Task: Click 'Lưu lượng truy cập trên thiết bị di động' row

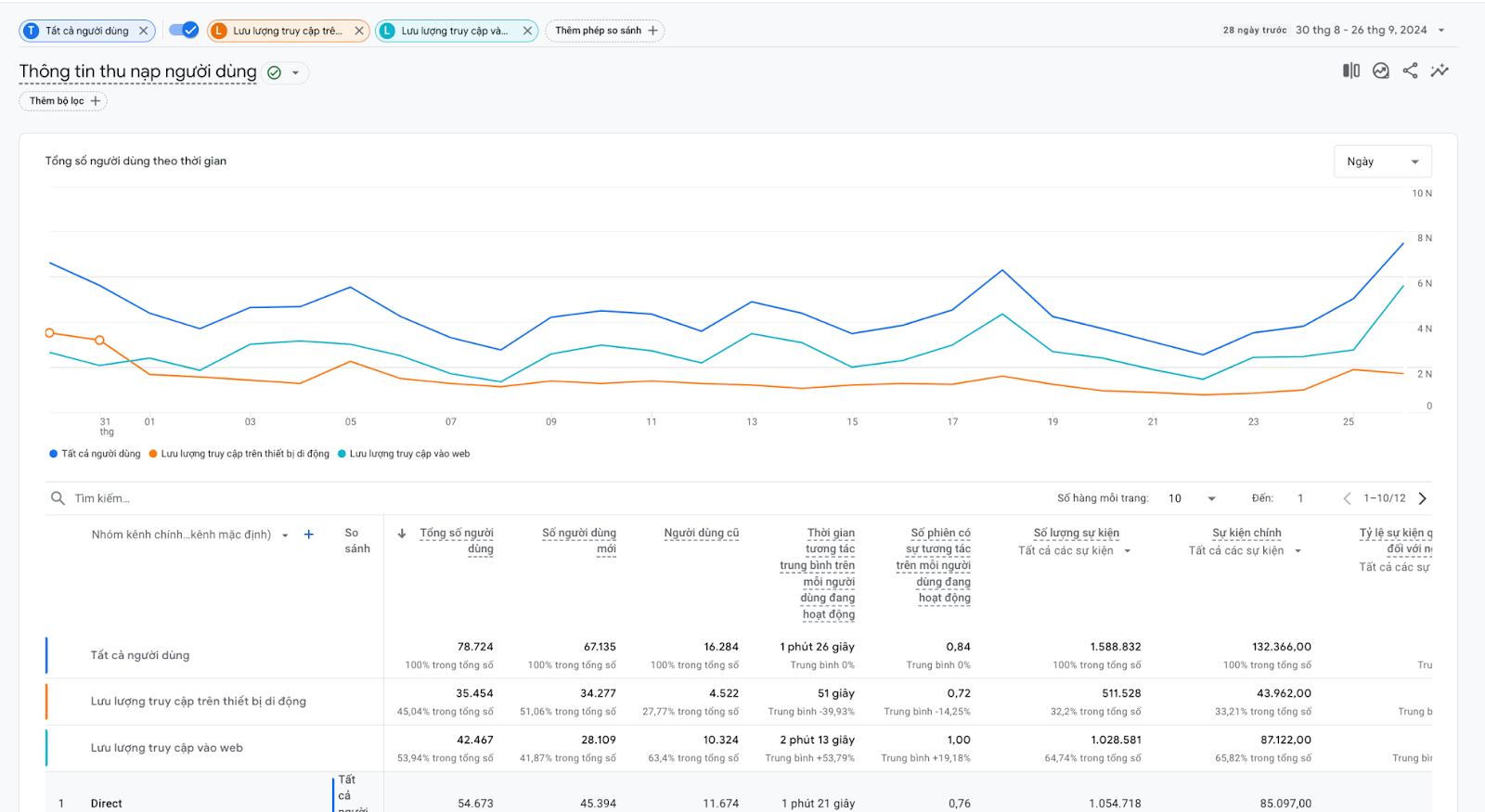Action: tap(199, 702)
